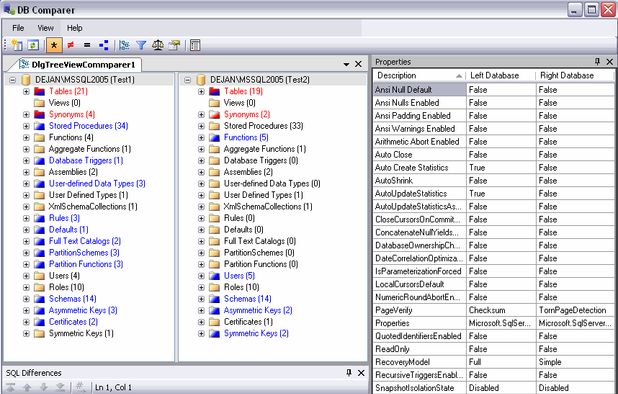Expand Tables (19) in Test2 tree
Image resolution: width=618 pixels, height=394 pixels.
[201, 91]
